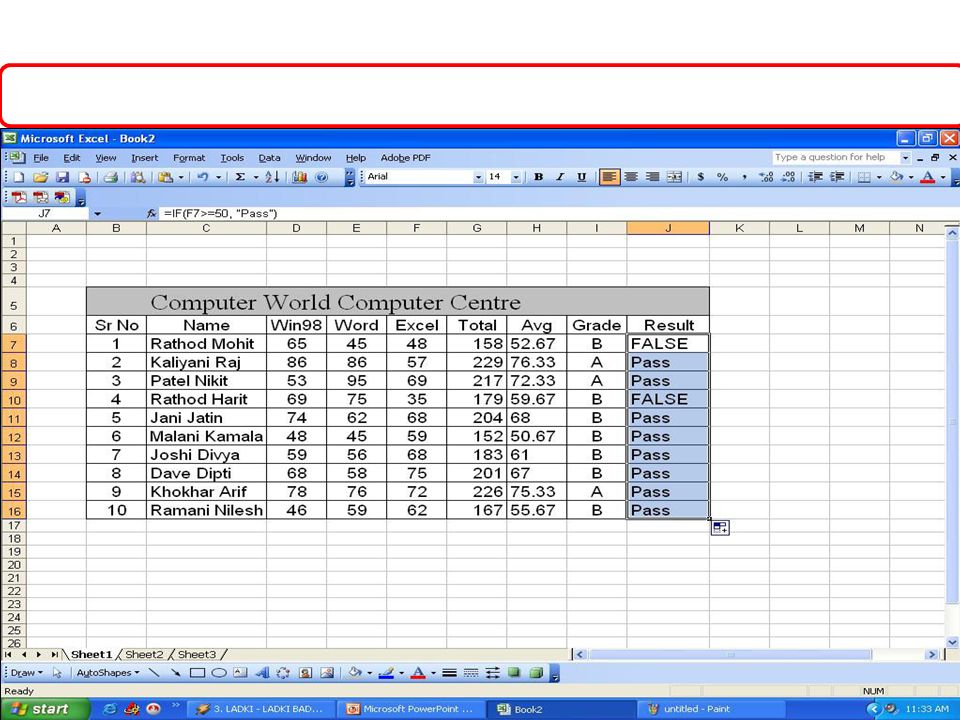
Task: Save the workbook with the Save icon
Action: point(62,177)
